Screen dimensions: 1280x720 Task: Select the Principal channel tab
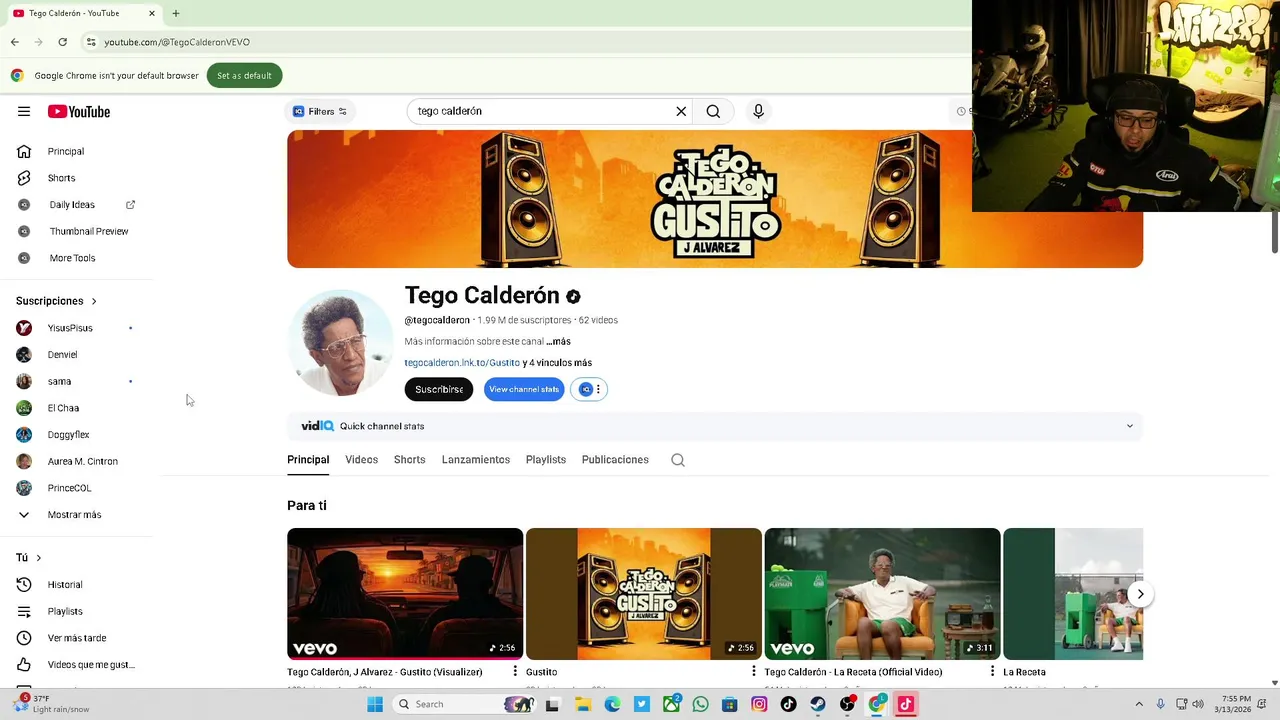click(x=308, y=460)
